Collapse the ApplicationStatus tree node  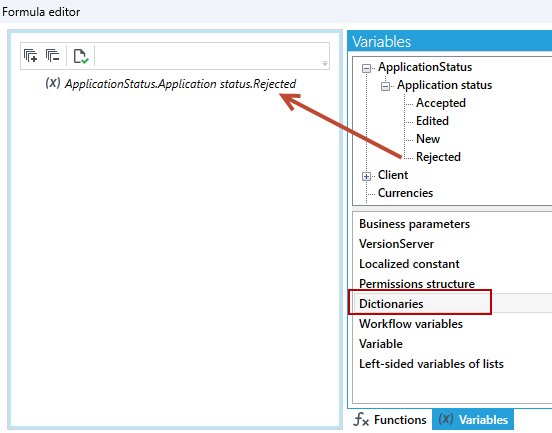tap(366, 68)
